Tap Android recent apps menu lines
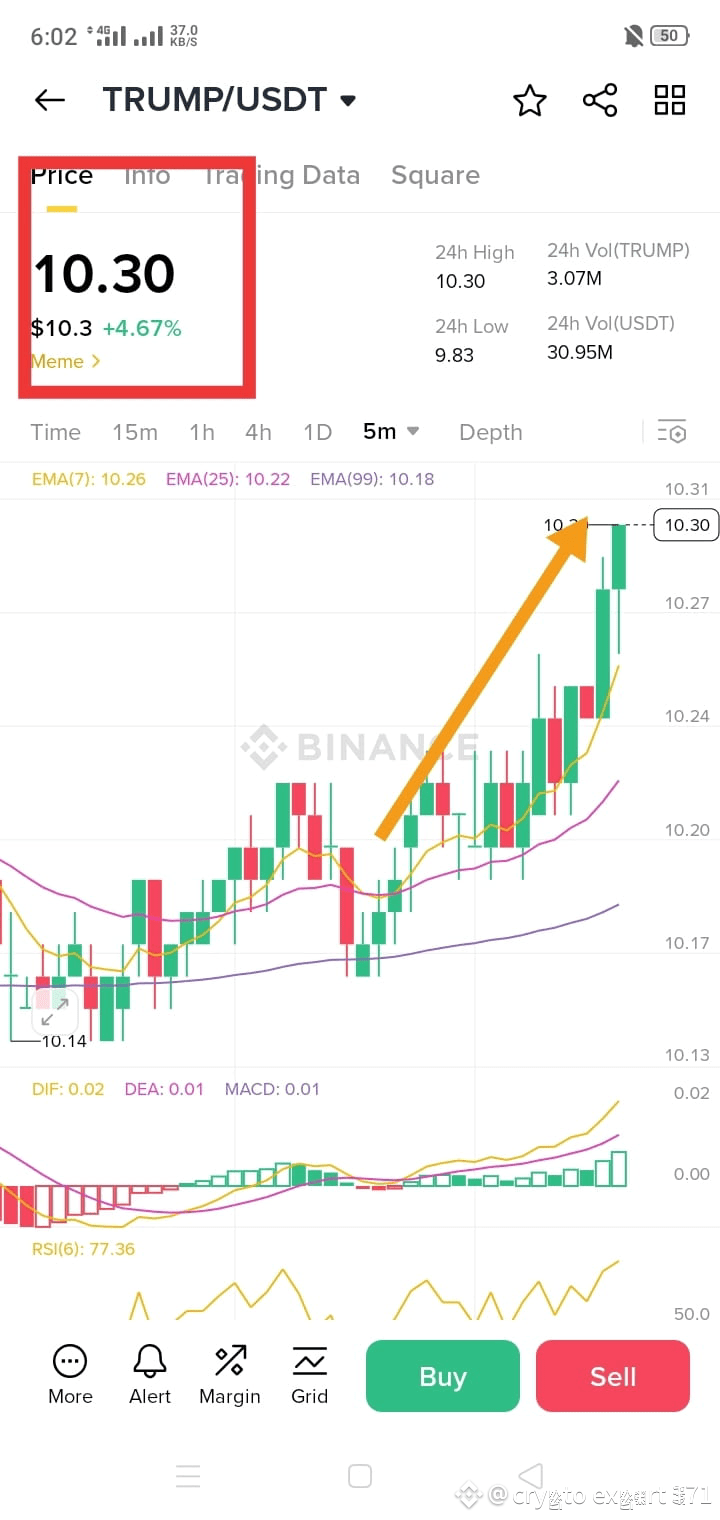 pyautogui.click(x=188, y=1476)
